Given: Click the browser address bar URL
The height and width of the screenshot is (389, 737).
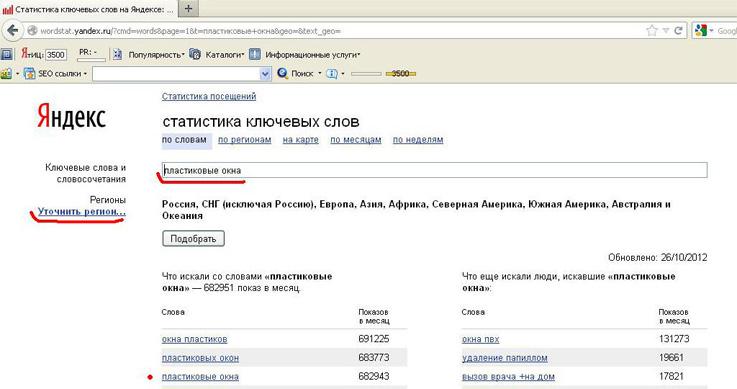Looking at the screenshot, I should coord(190,31).
